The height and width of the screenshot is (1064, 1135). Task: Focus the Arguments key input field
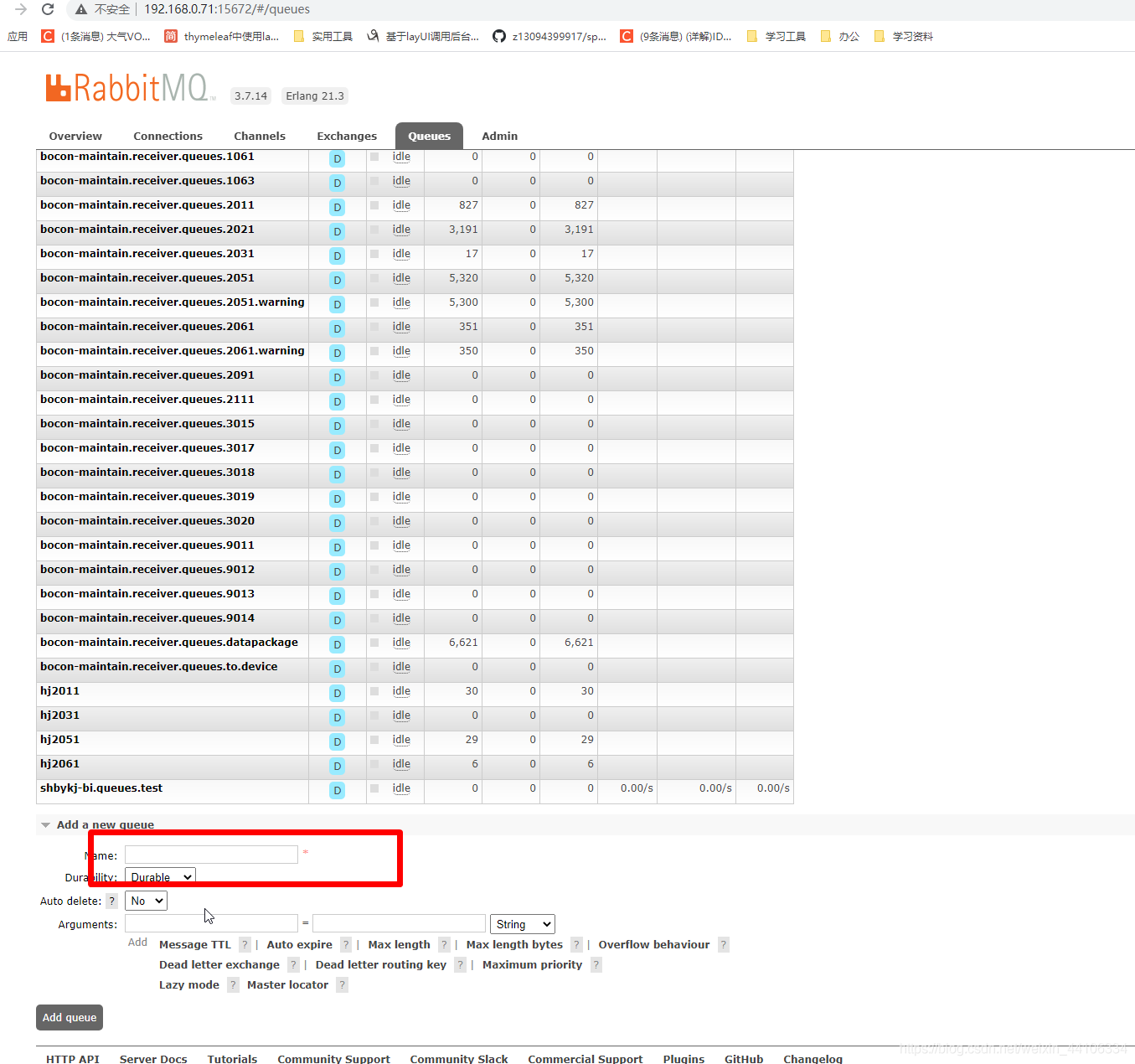(211, 923)
